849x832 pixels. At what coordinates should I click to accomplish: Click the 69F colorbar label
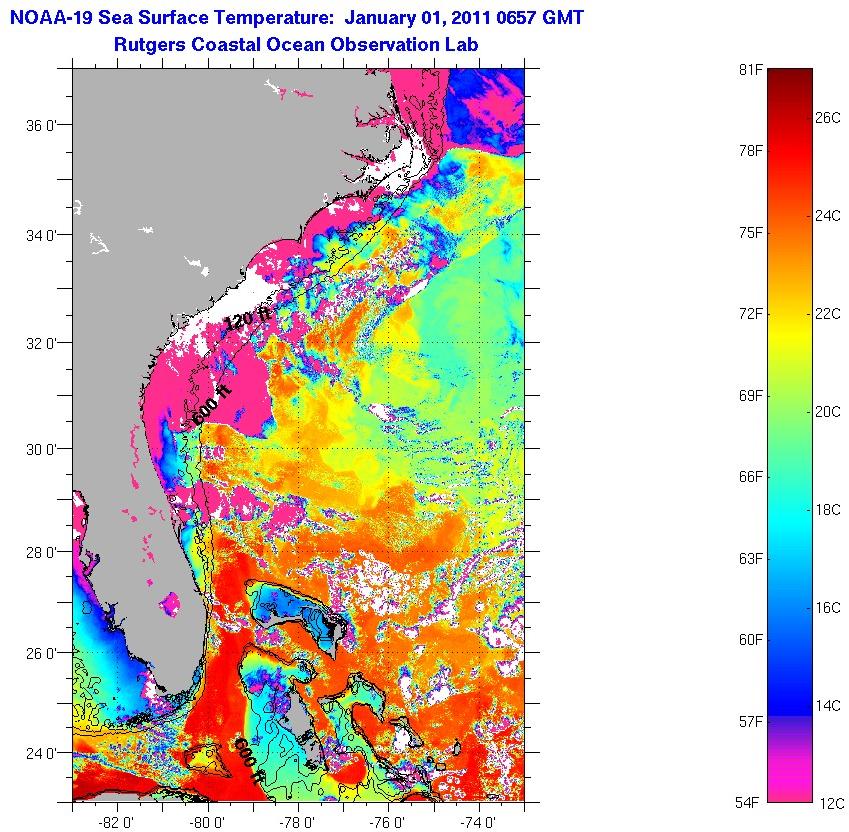point(750,396)
